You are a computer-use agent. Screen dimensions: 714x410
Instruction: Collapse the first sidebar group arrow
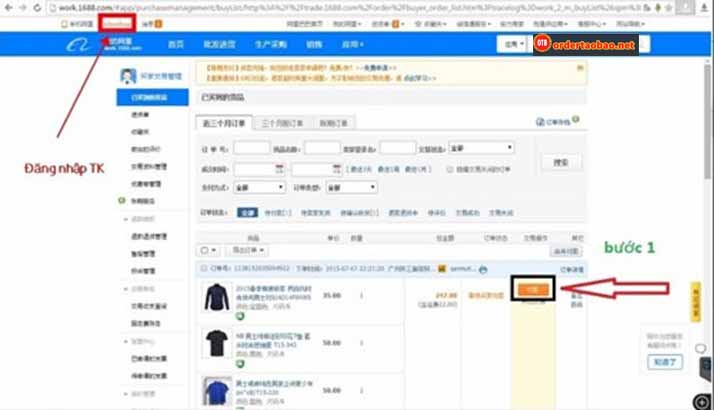(126, 219)
